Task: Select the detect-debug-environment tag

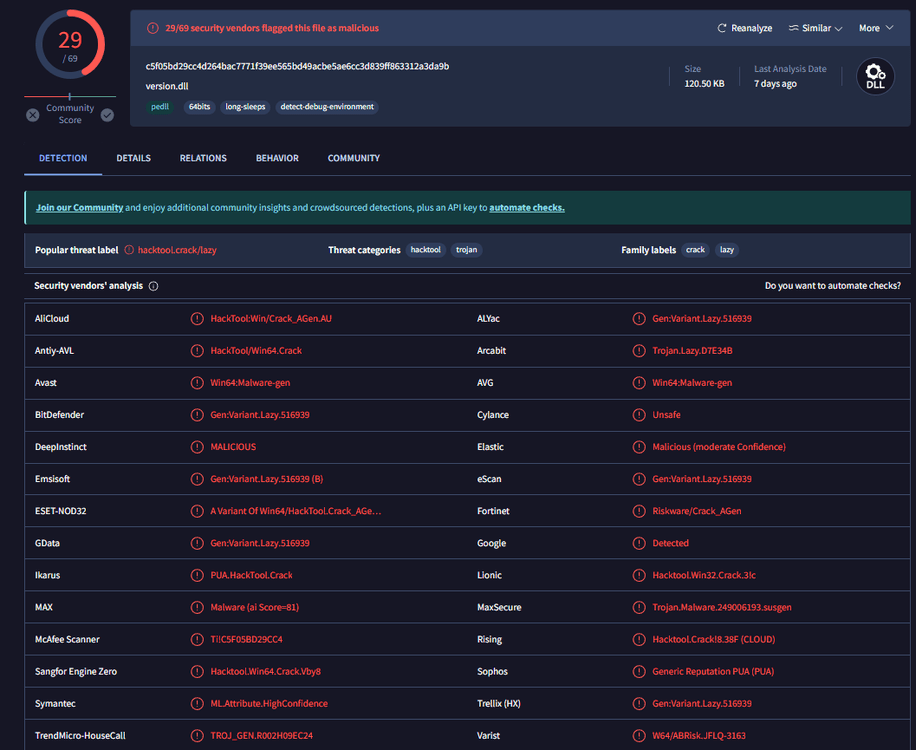Action: (327, 107)
